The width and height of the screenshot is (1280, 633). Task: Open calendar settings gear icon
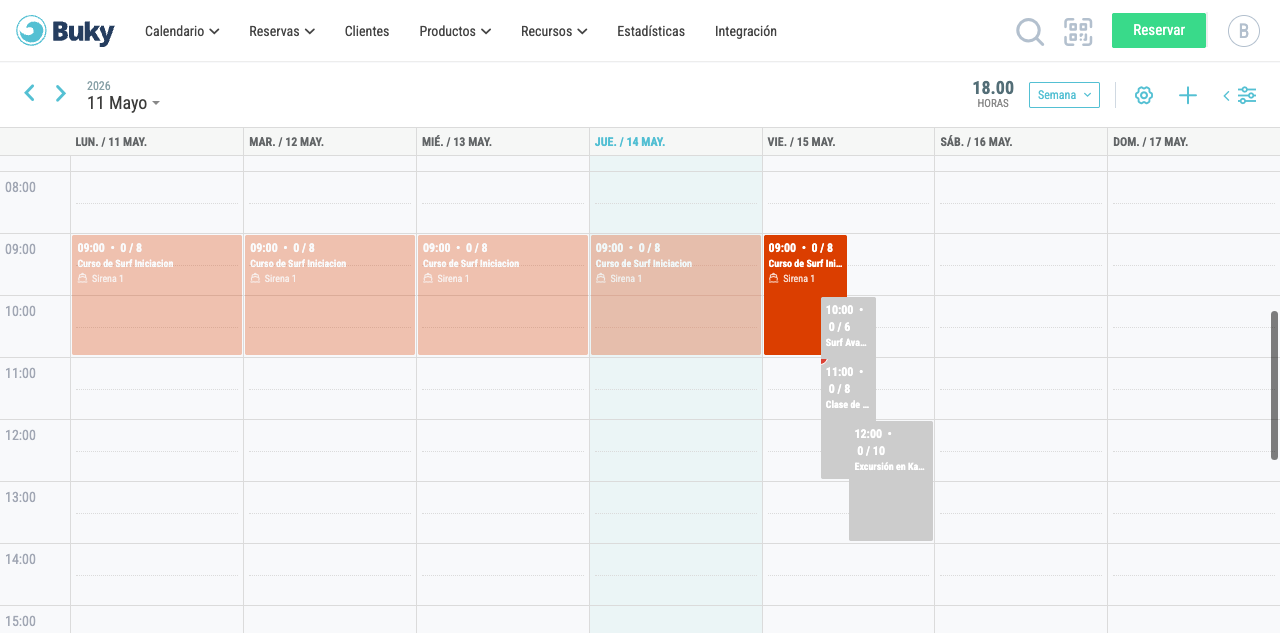pos(1144,95)
